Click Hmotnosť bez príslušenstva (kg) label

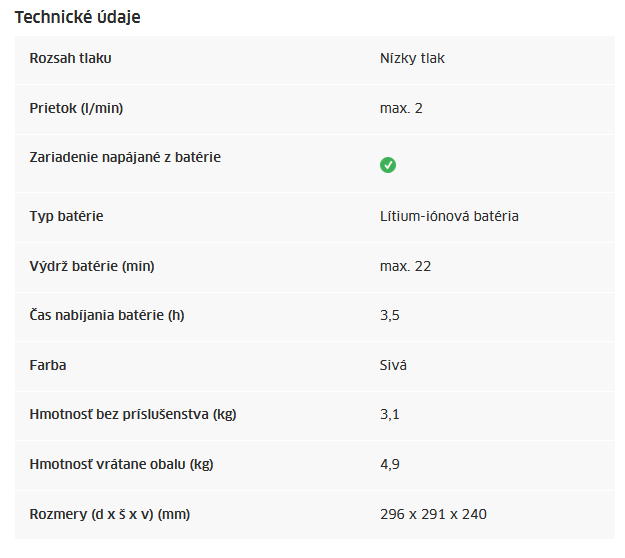point(133,415)
